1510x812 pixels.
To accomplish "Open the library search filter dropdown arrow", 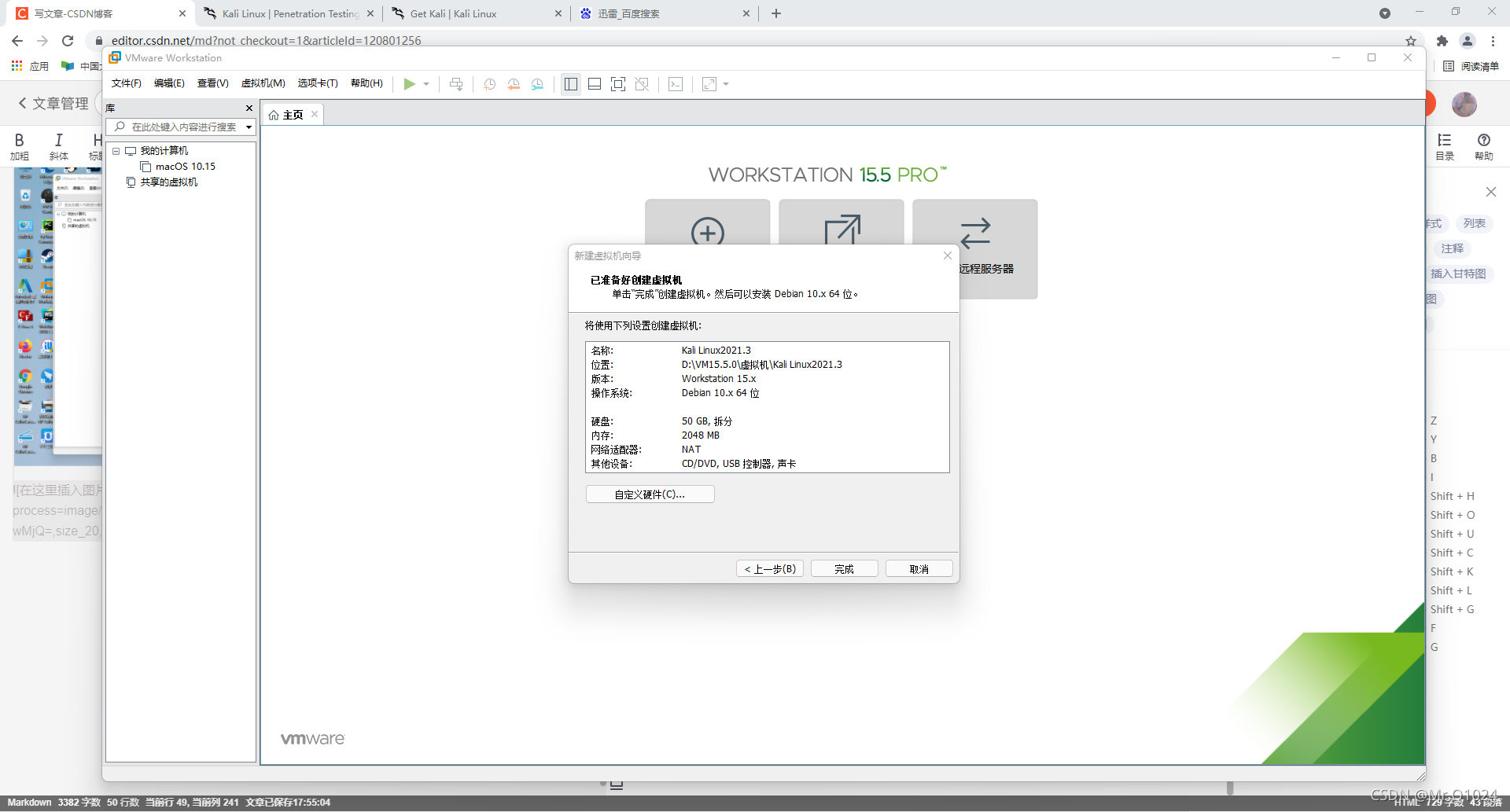I will tap(249, 127).
